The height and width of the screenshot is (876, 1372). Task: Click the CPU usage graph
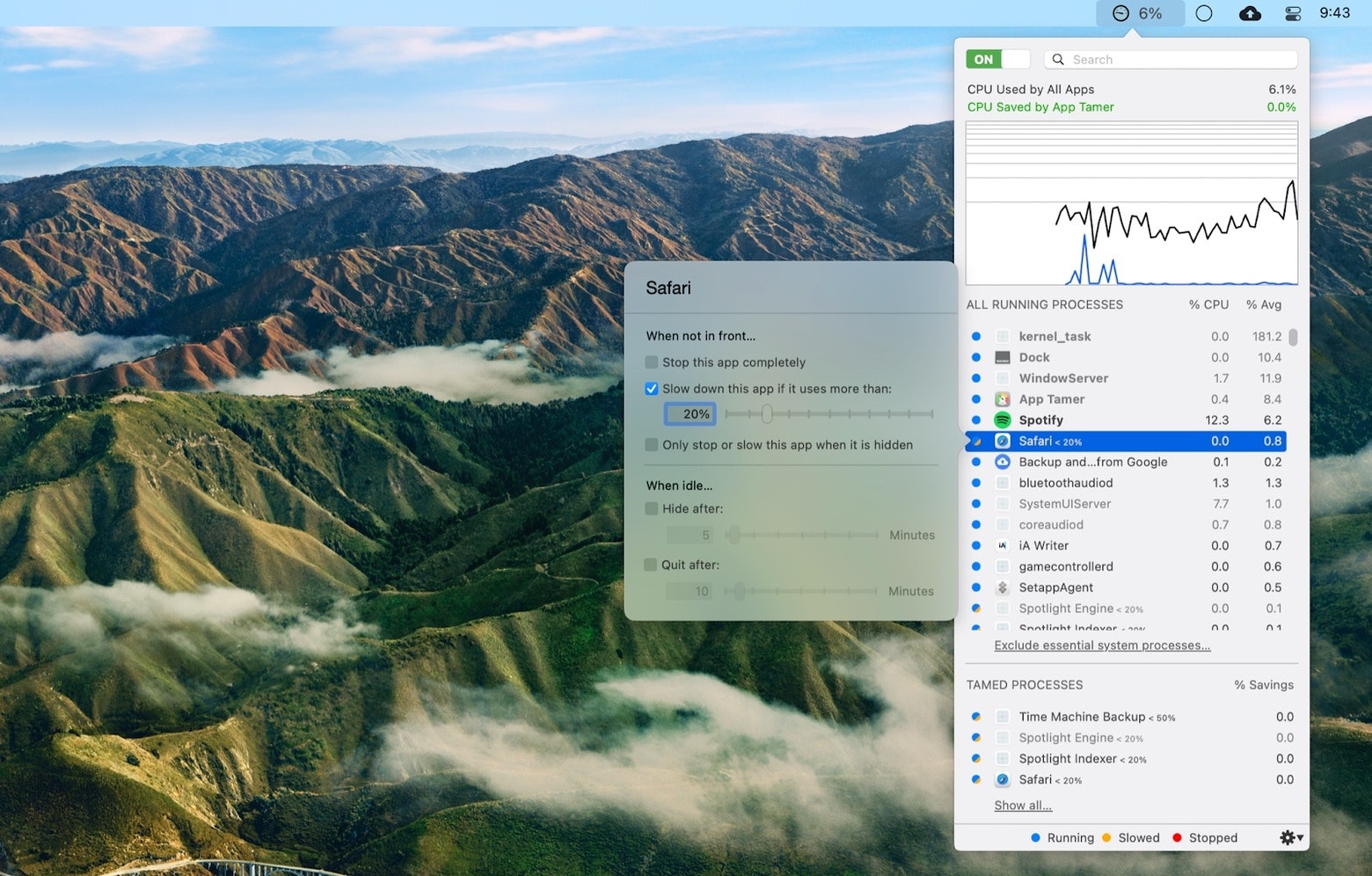(x=1132, y=203)
